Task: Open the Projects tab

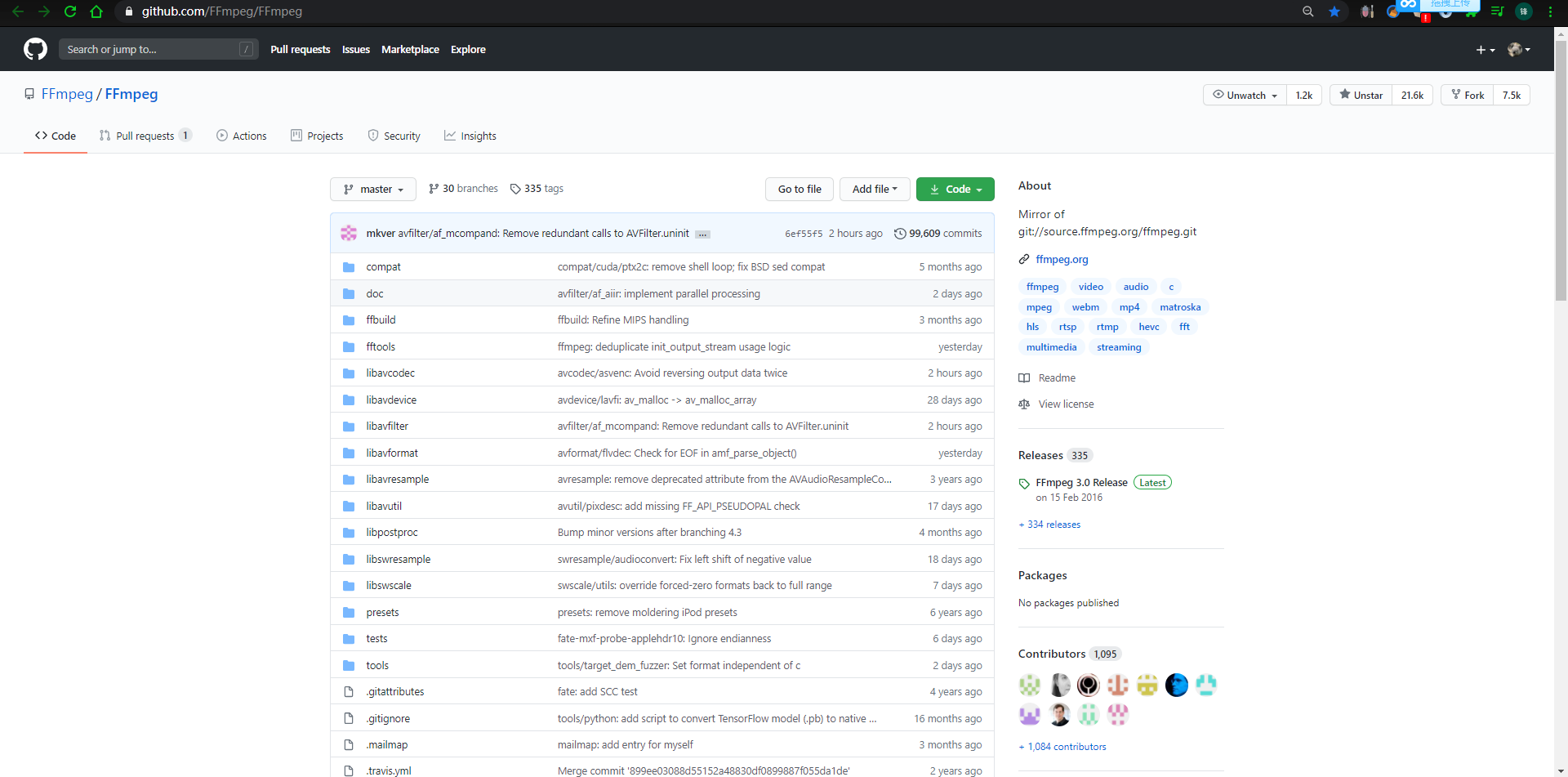Action: [x=317, y=136]
